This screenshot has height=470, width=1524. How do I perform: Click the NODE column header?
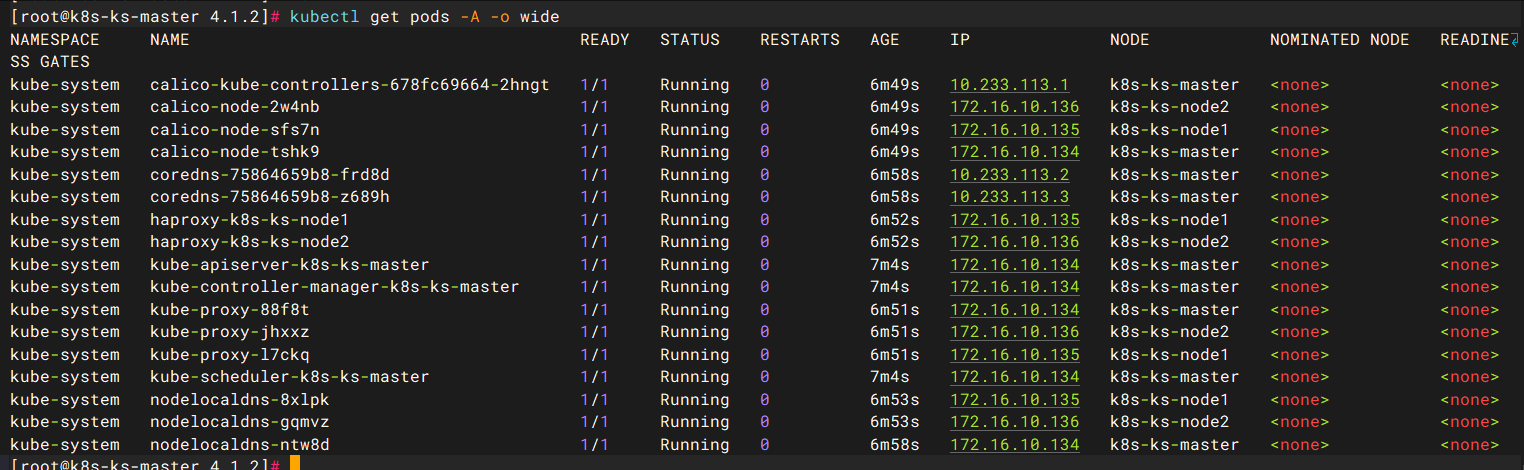1130,40
